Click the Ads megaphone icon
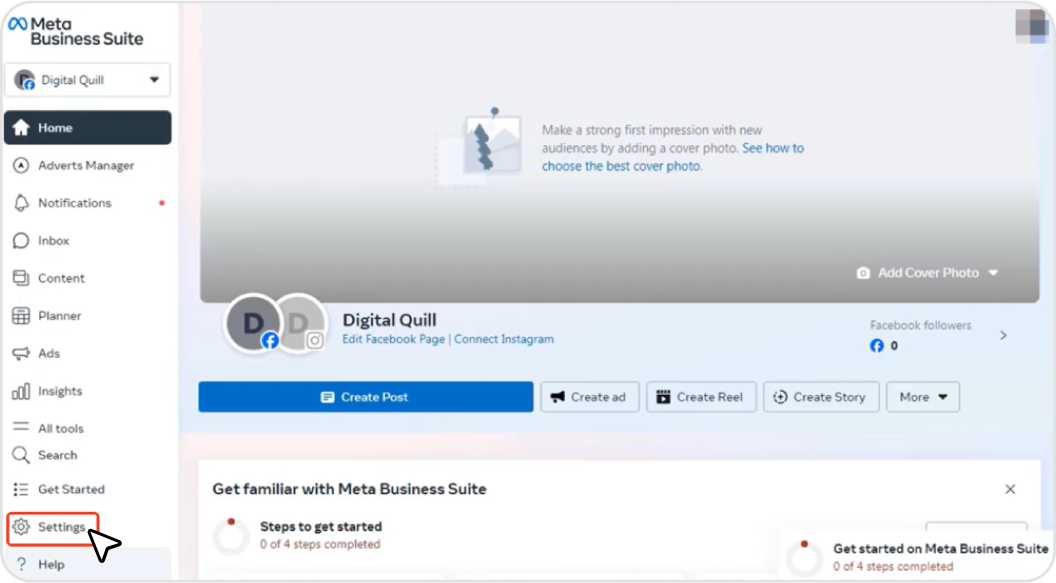 tap(20, 354)
